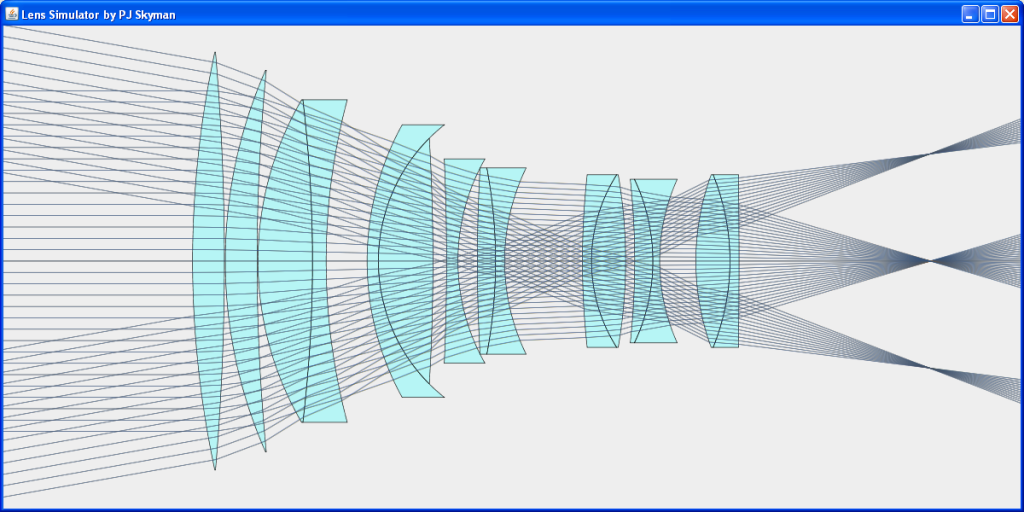Close the Lens Simulator window
This screenshot has width=1024, height=512.
(x=1009, y=14)
